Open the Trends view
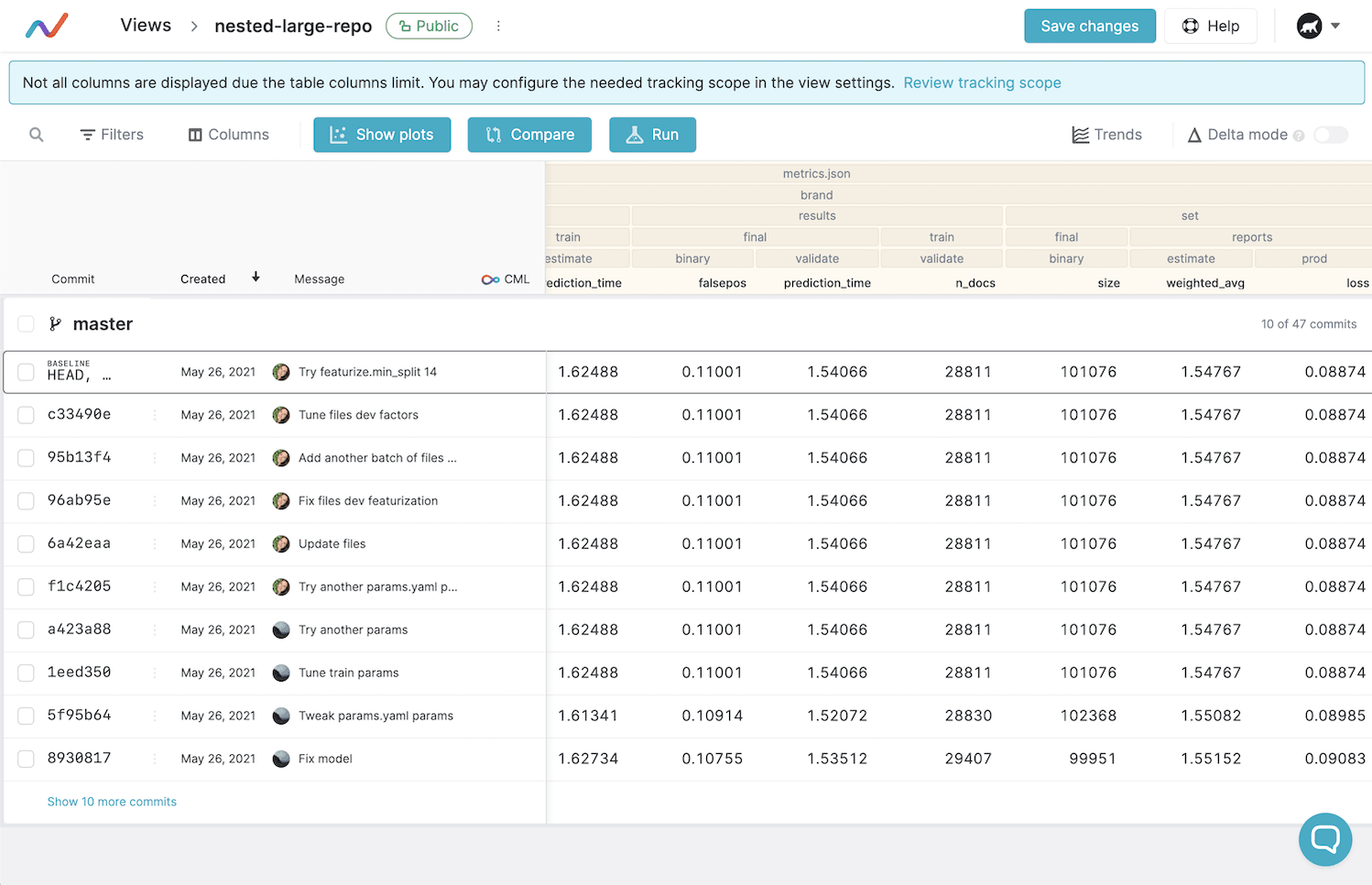Viewport: 1372px width, 885px height. 1106,135
